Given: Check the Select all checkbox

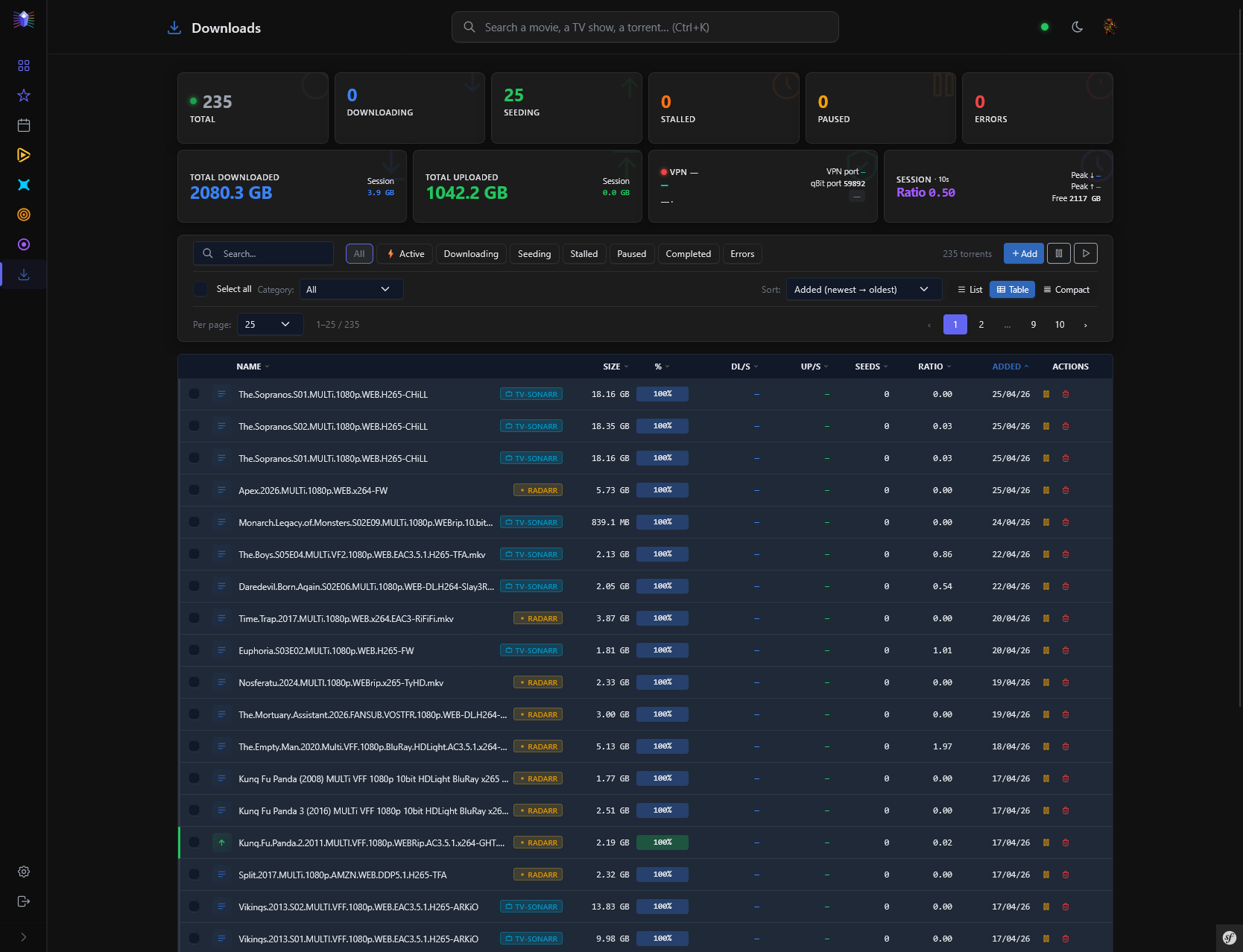Looking at the screenshot, I should coord(200,289).
